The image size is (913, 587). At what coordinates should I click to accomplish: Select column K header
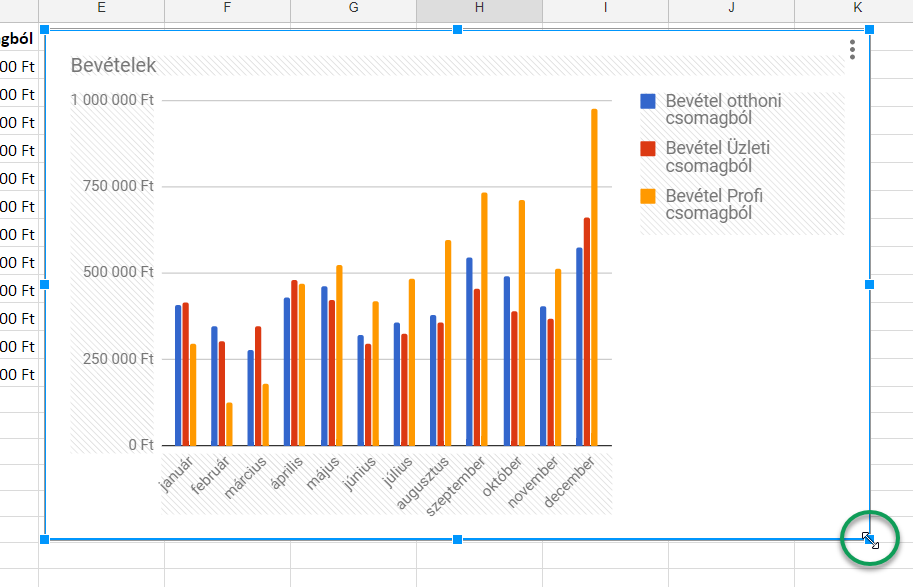coord(857,8)
